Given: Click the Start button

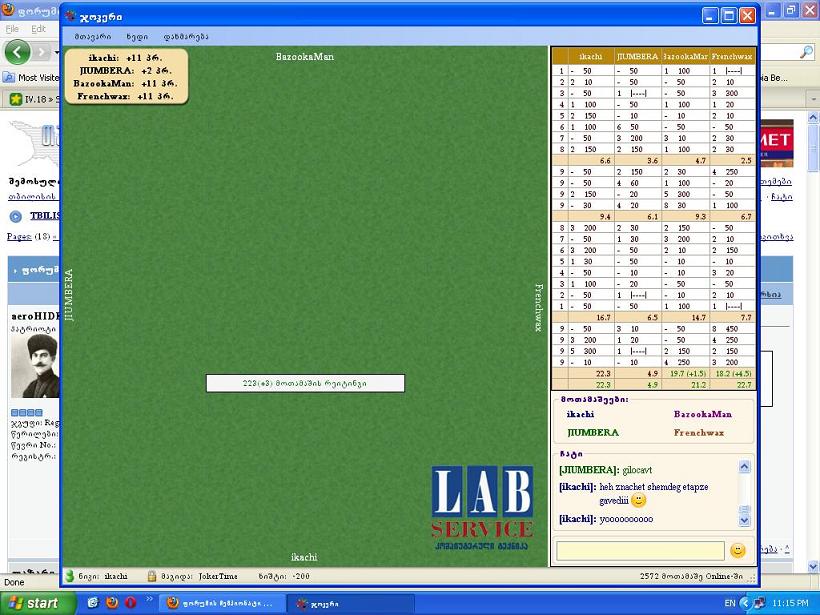Looking at the screenshot, I should click(38, 603).
